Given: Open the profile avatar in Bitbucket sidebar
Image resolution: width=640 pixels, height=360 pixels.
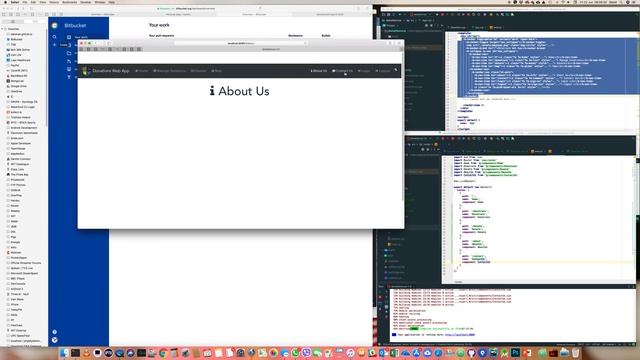Looking at the screenshot, I should (x=55, y=340).
